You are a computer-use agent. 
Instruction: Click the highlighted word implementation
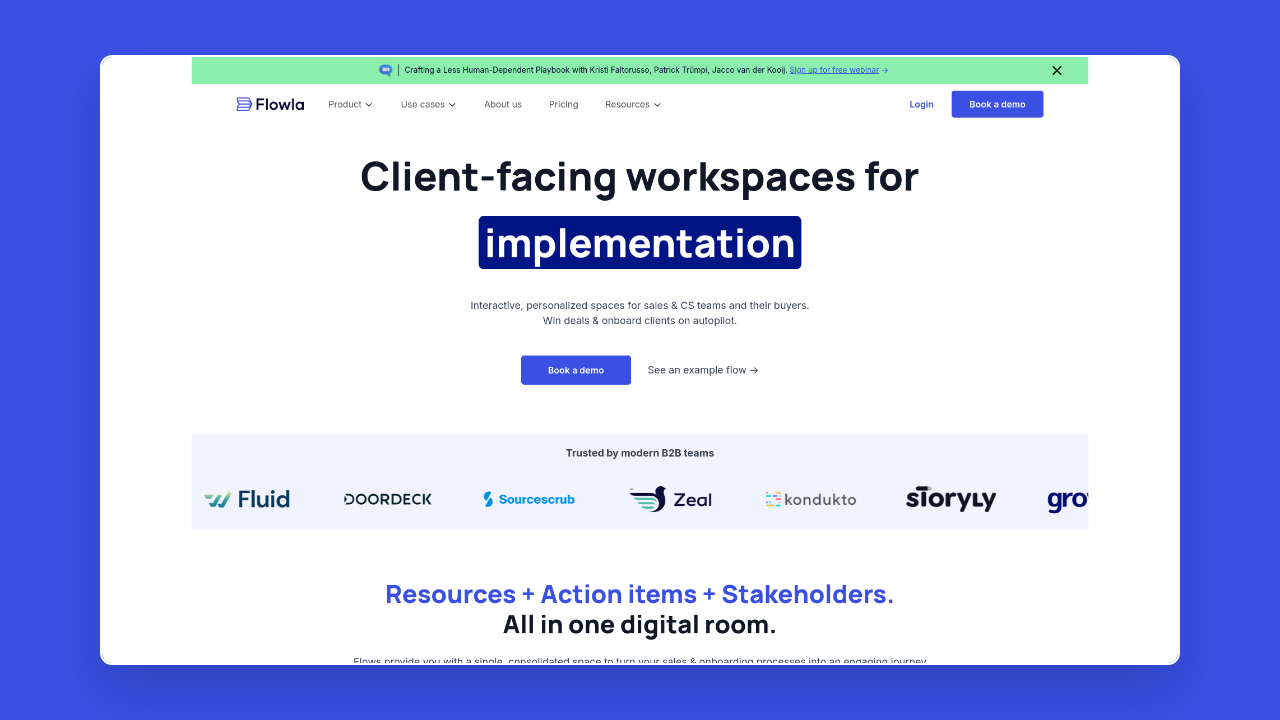tap(640, 242)
